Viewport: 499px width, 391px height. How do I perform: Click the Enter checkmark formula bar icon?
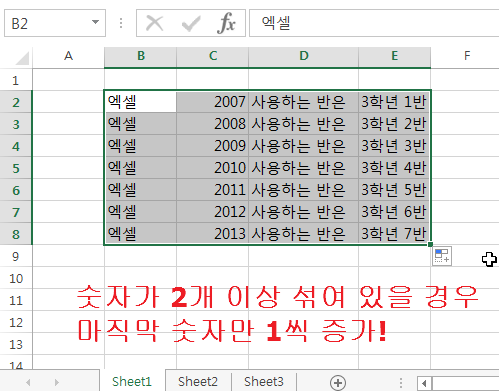[x=191, y=24]
